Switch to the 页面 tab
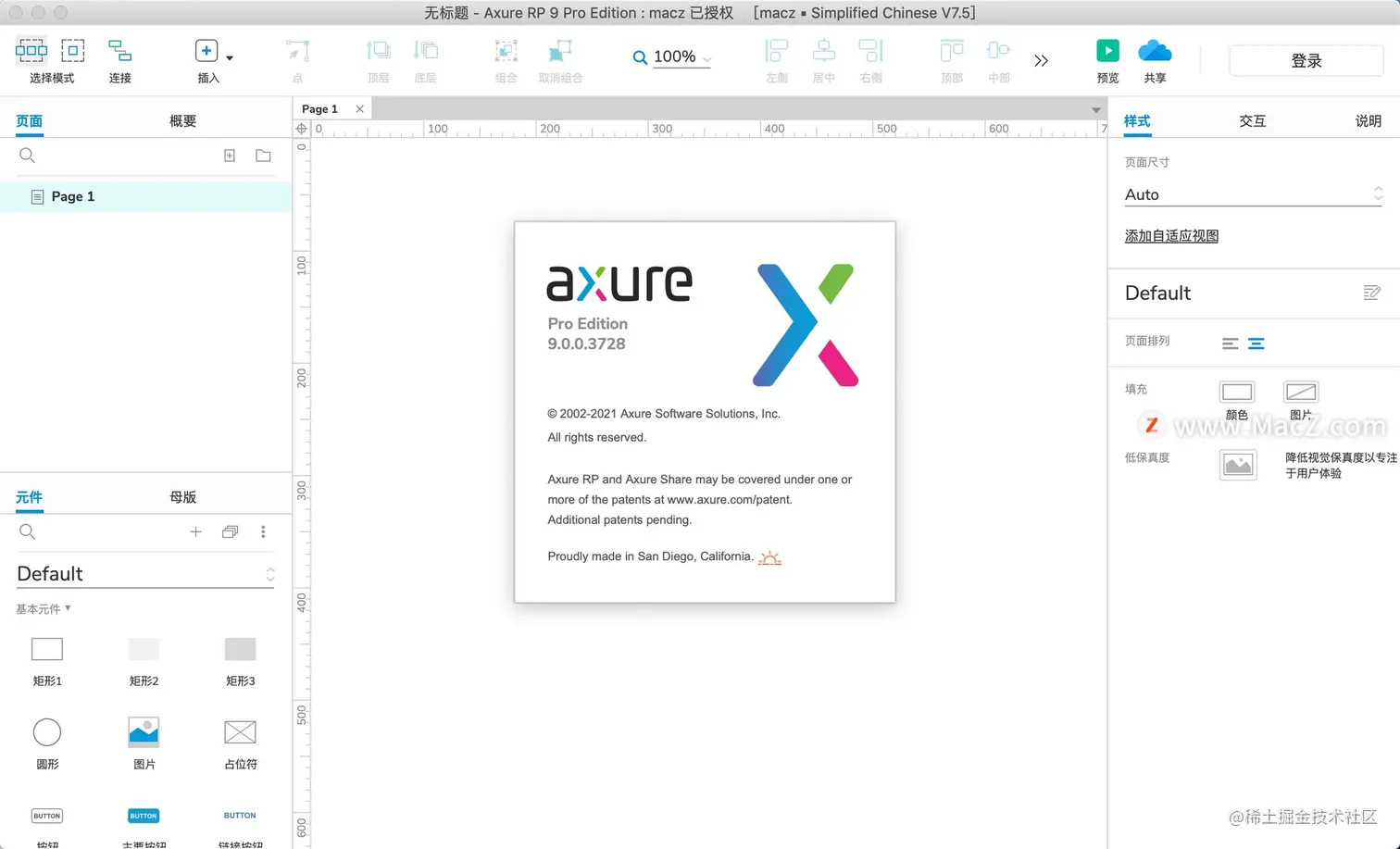 pos(30,120)
